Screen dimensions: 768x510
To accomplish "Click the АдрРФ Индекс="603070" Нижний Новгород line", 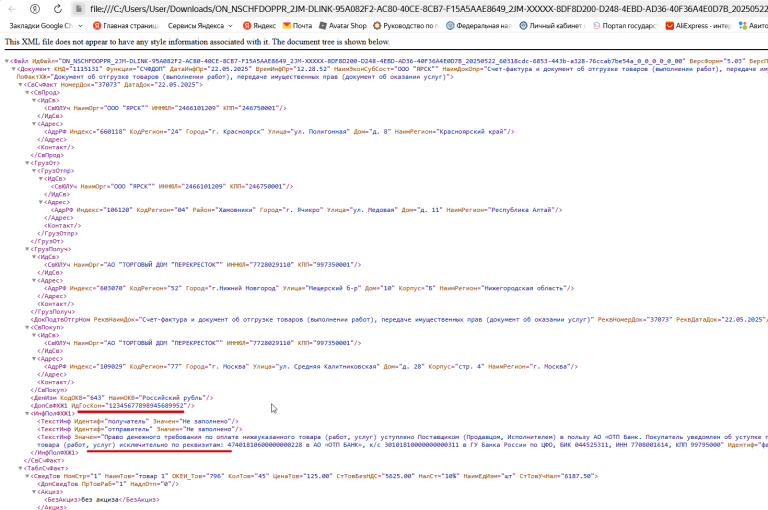I will tap(309, 289).
